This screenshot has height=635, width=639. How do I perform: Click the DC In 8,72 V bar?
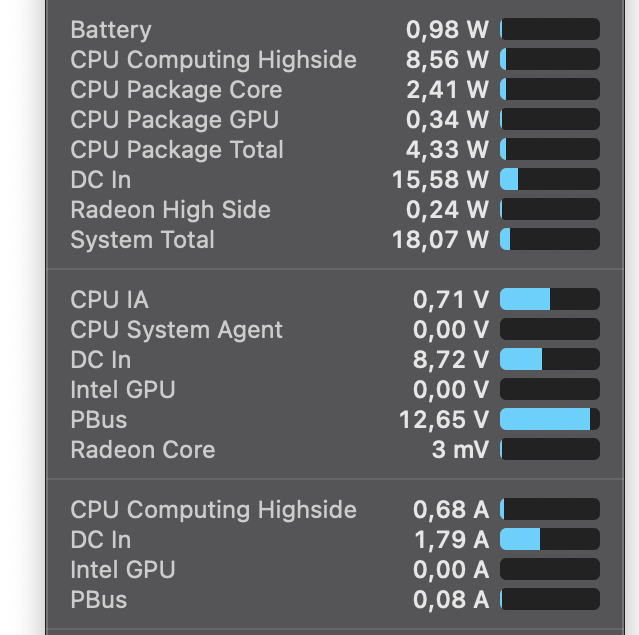549,360
